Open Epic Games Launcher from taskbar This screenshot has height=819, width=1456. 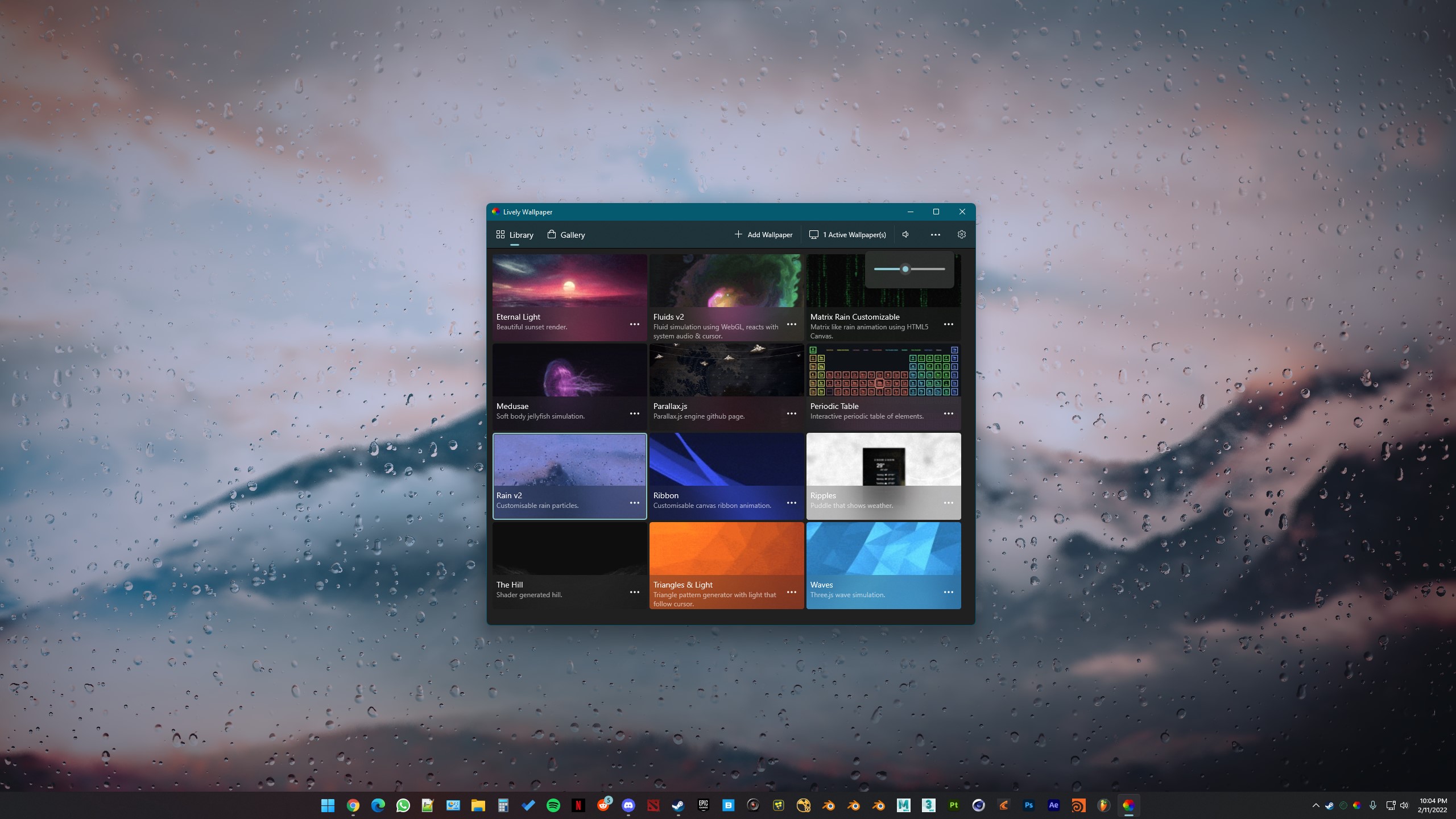point(703,805)
